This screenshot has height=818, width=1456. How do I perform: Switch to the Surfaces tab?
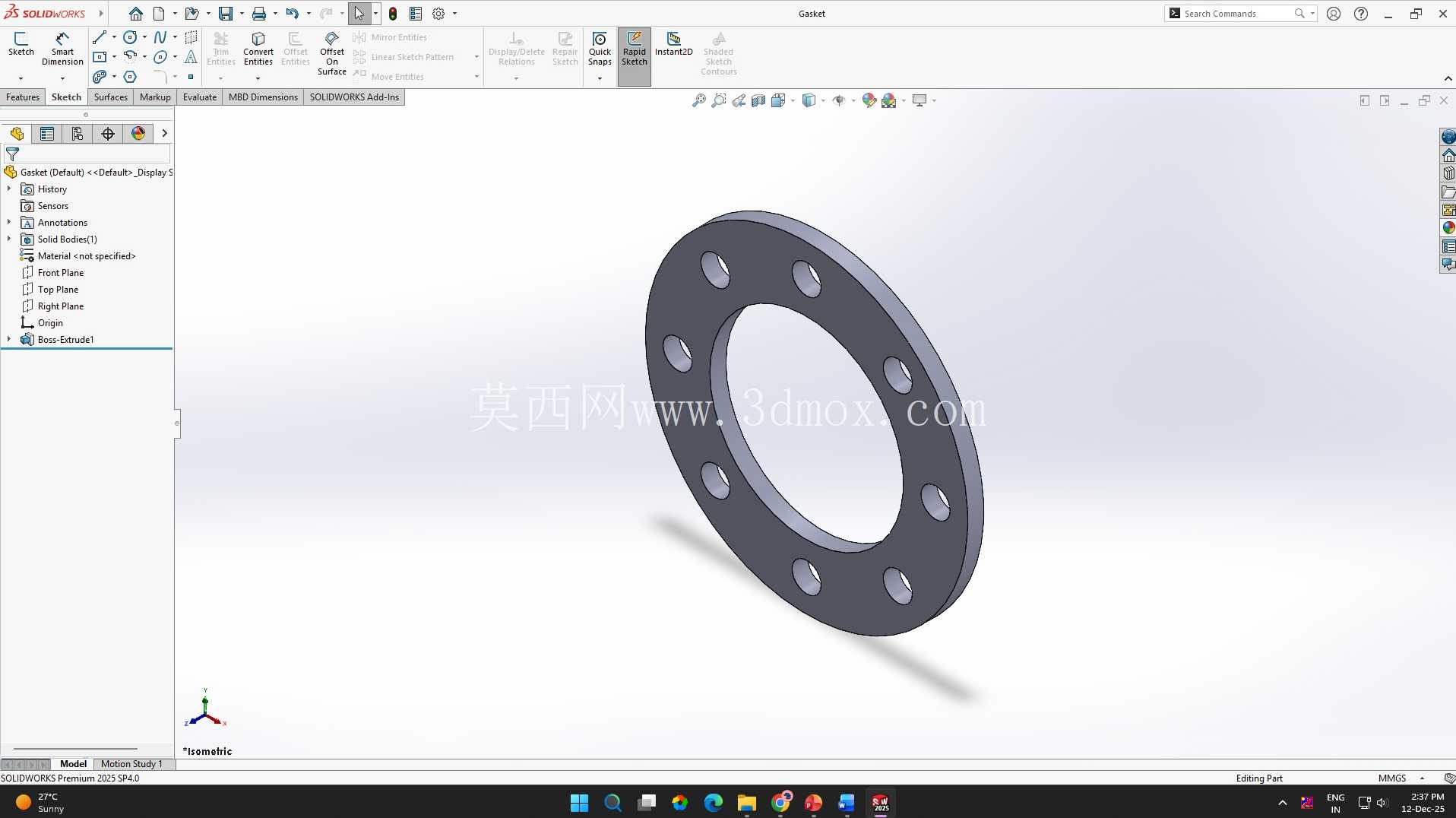pos(111,97)
